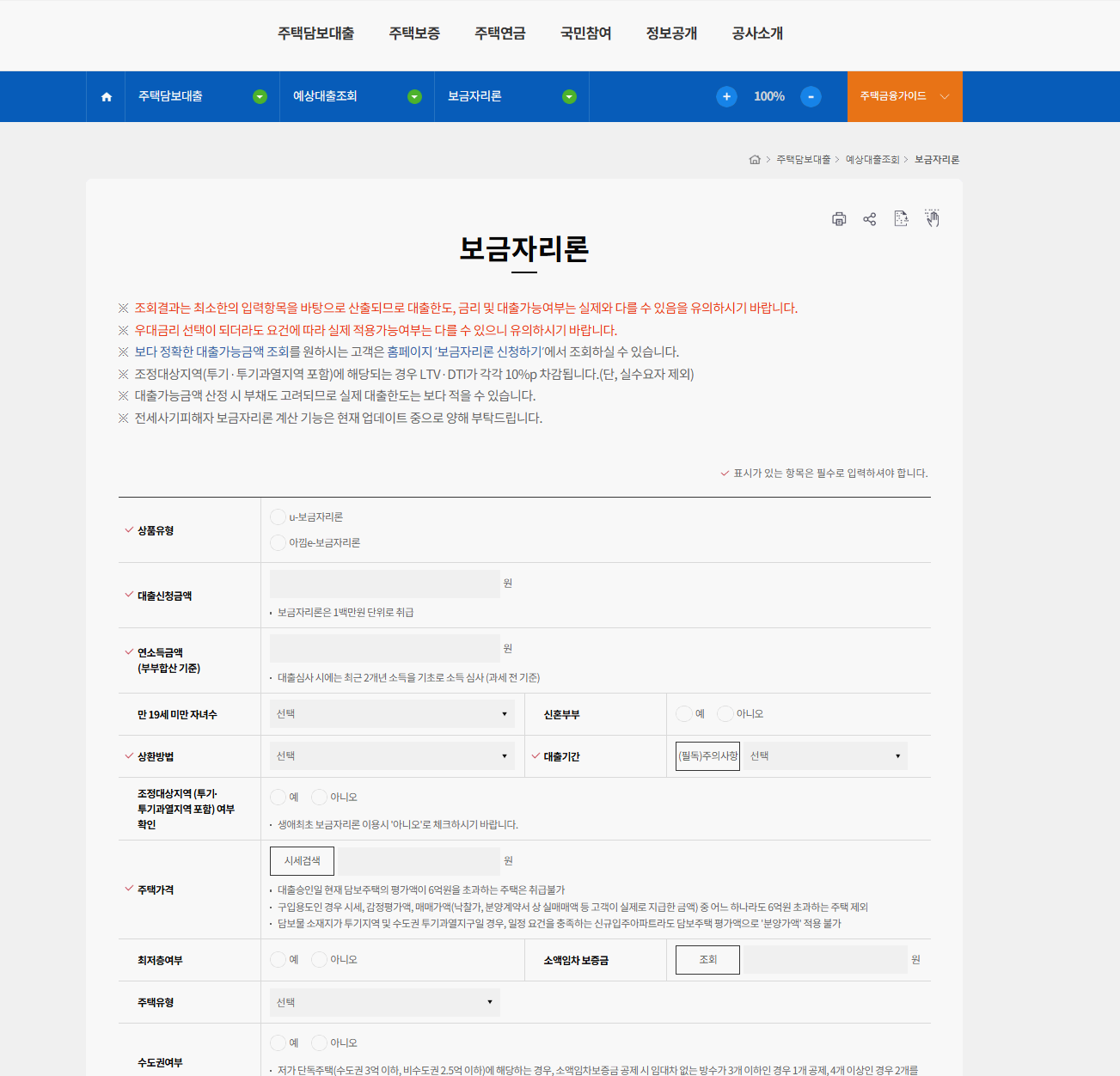Select the u-보금자리론 product type radio button

pos(278,517)
